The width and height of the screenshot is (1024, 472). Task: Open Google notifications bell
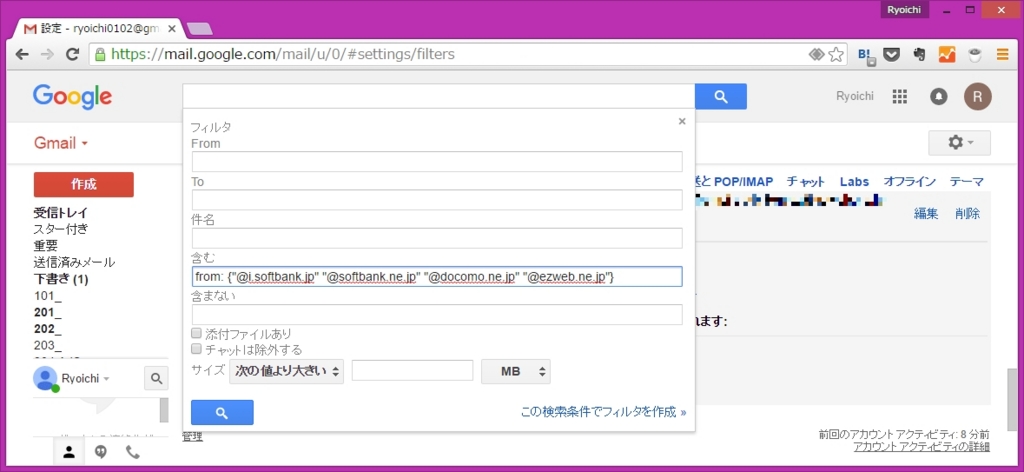(x=938, y=97)
